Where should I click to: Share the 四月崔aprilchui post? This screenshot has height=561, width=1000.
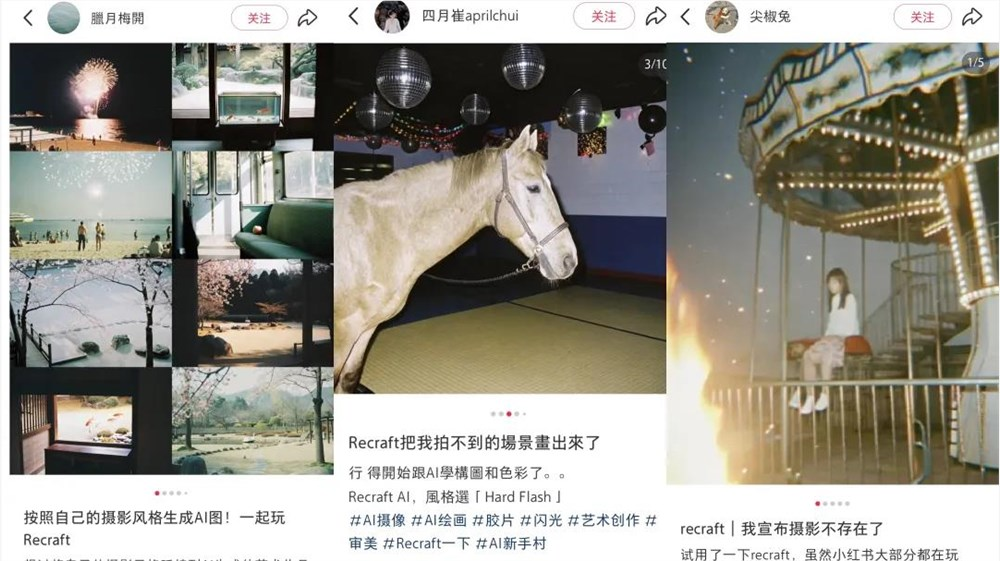coord(656,17)
